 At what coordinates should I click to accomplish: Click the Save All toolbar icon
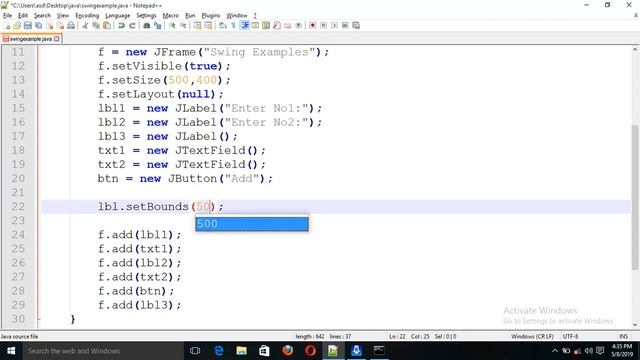pos(38,25)
